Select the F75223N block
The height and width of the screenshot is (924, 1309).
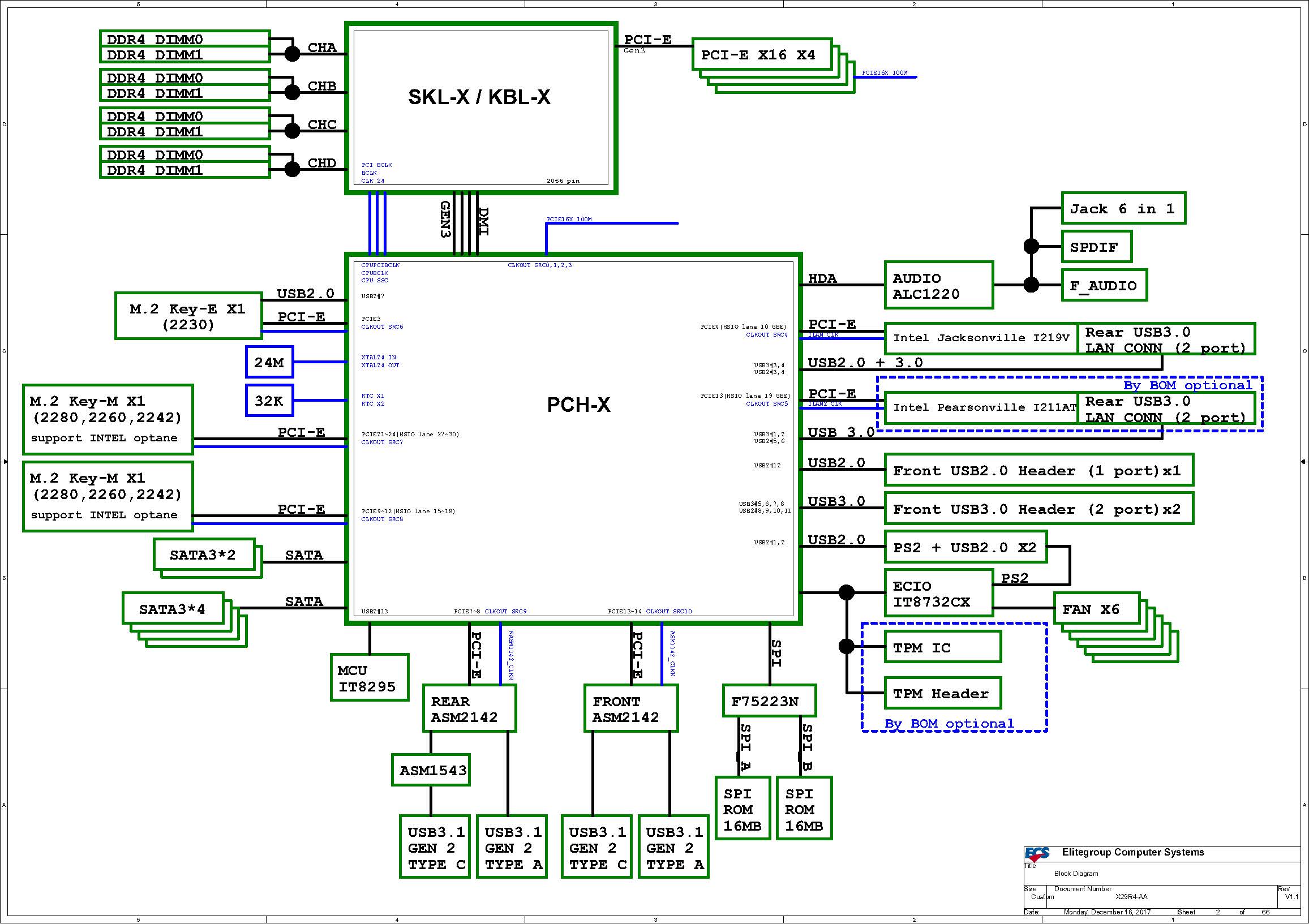769,700
